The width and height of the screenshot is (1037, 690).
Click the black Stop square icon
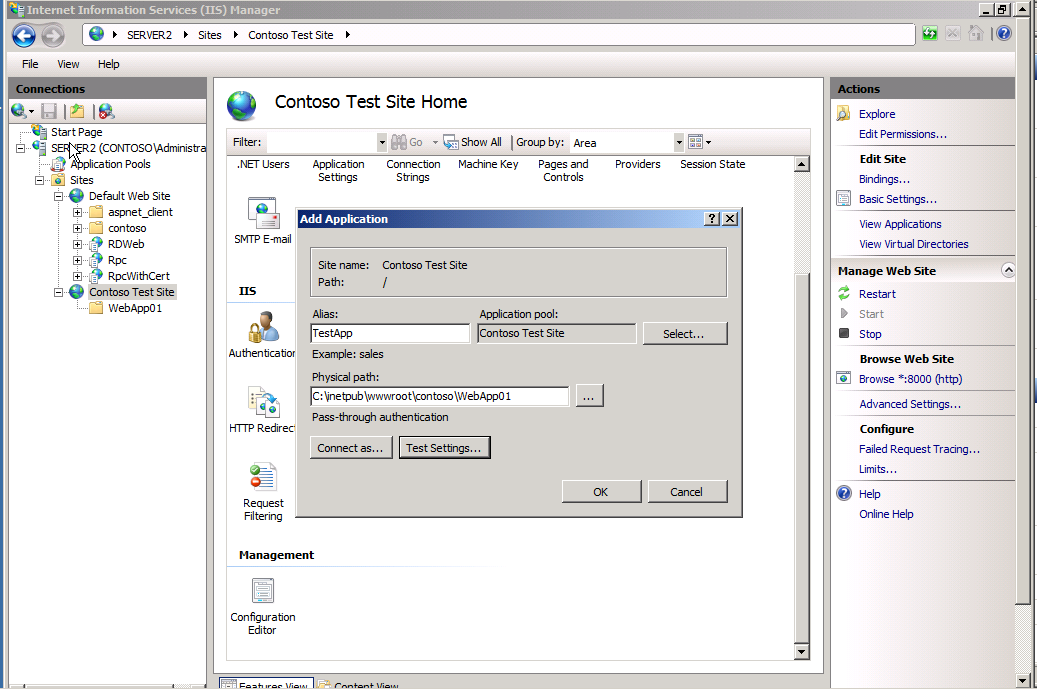tap(844, 333)
